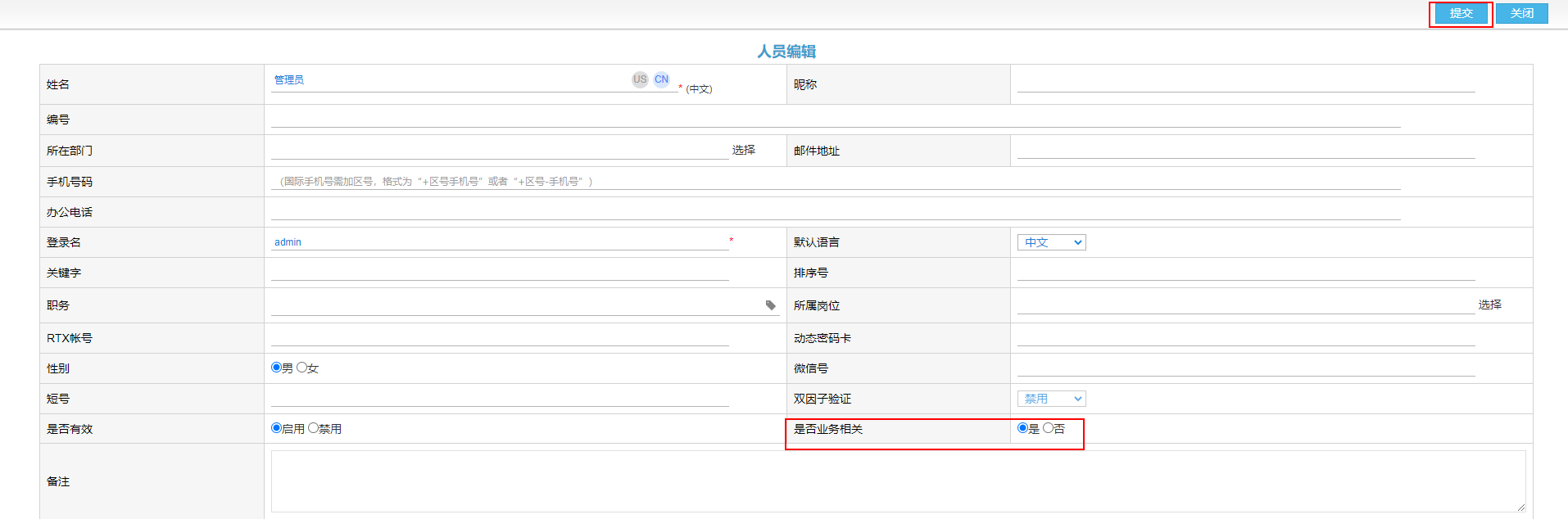Focus the 所在部门 input field
Image resolution: width=1568 pixels, height=519 pixels.
[500, 150]
